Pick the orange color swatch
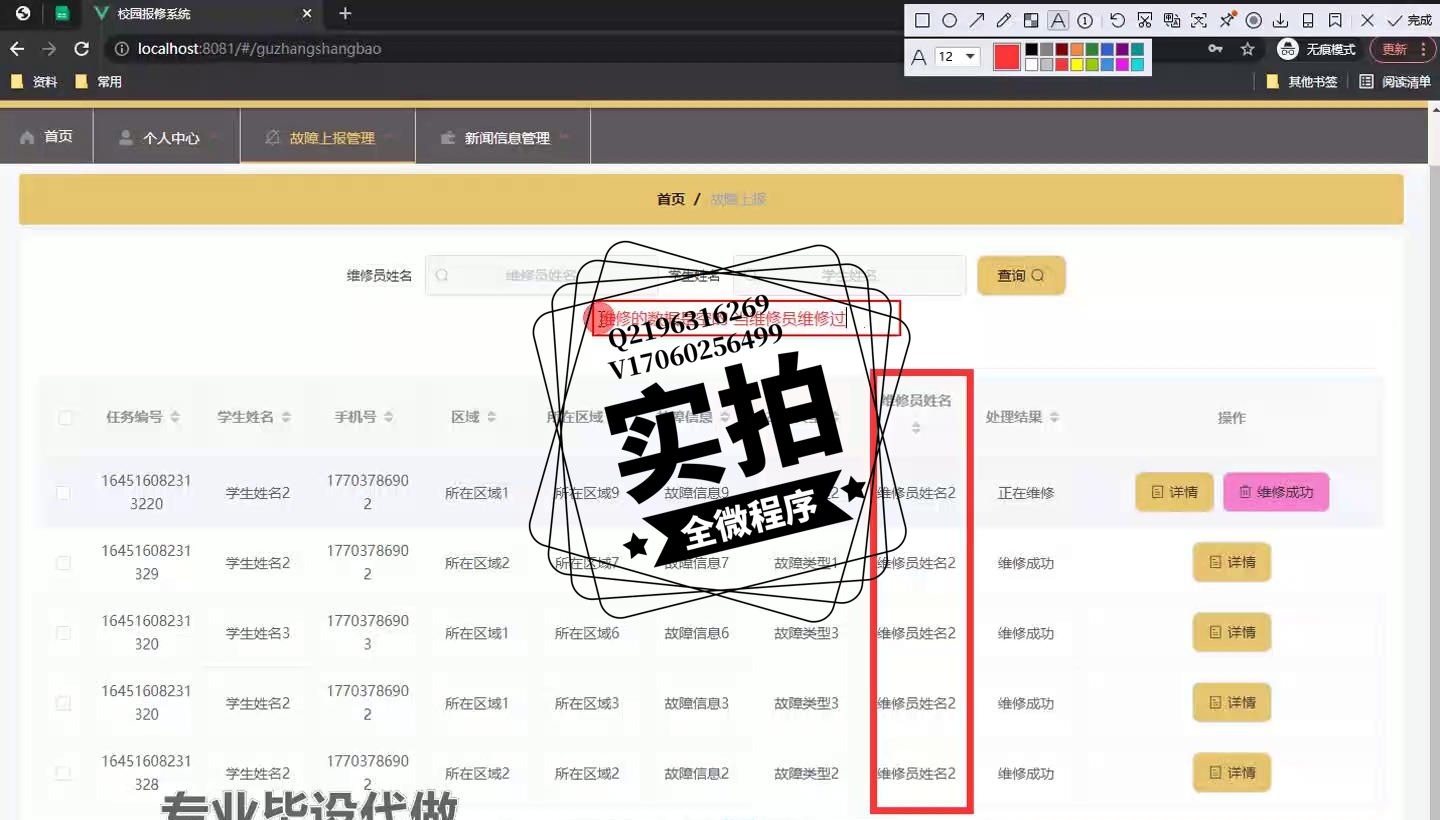1440x820 pixels. pyautogui.click(x=1077, y=50)
